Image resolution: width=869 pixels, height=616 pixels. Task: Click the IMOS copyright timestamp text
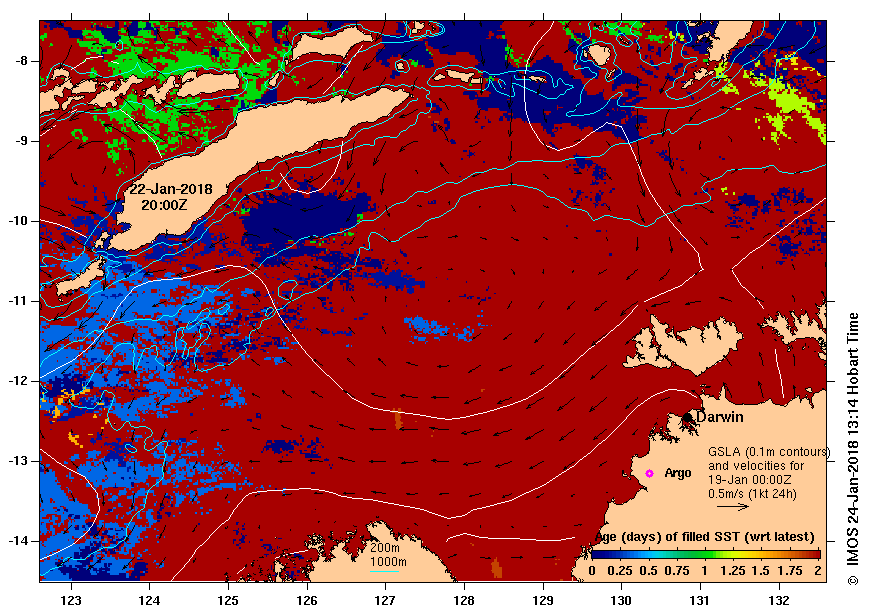point(853,449)
